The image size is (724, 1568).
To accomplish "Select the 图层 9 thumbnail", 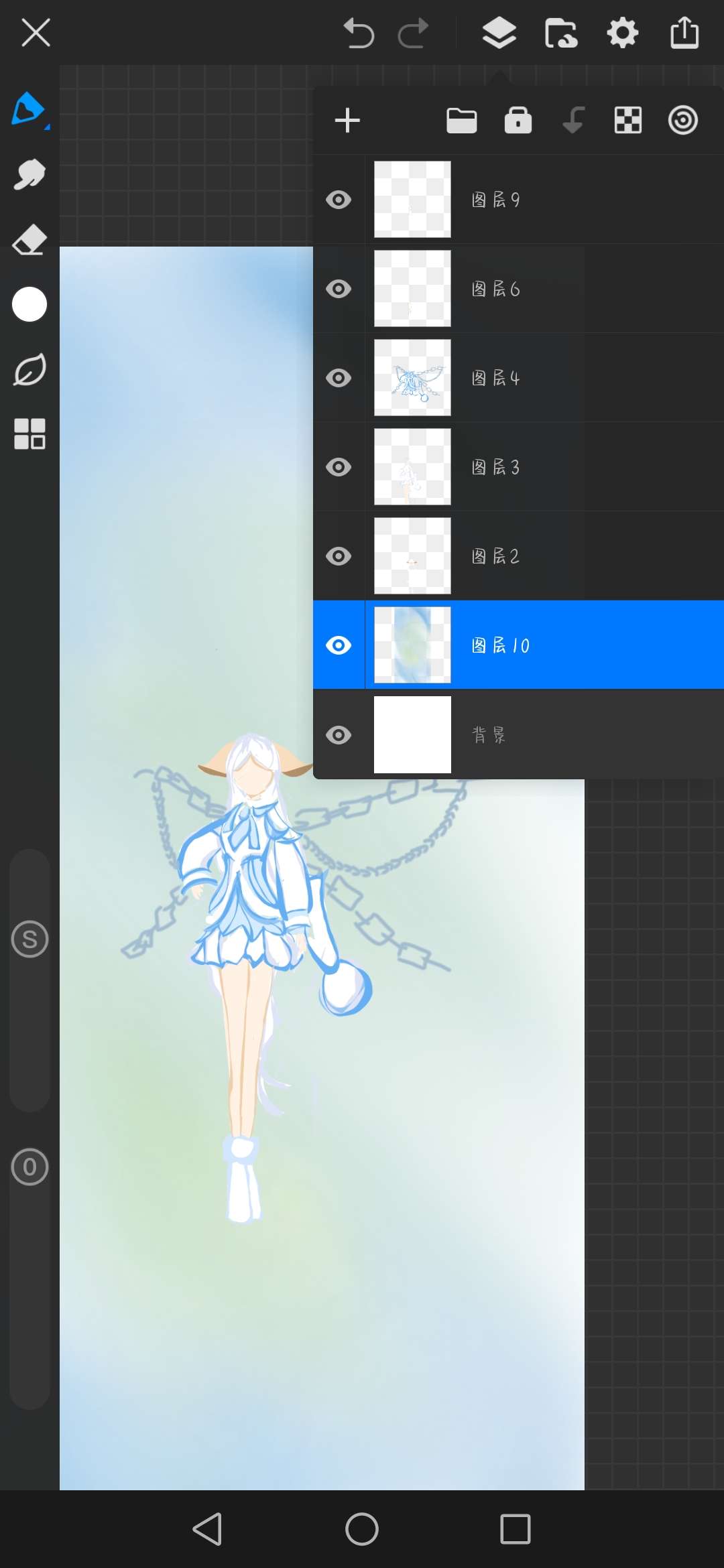I will tap(412, 200).
